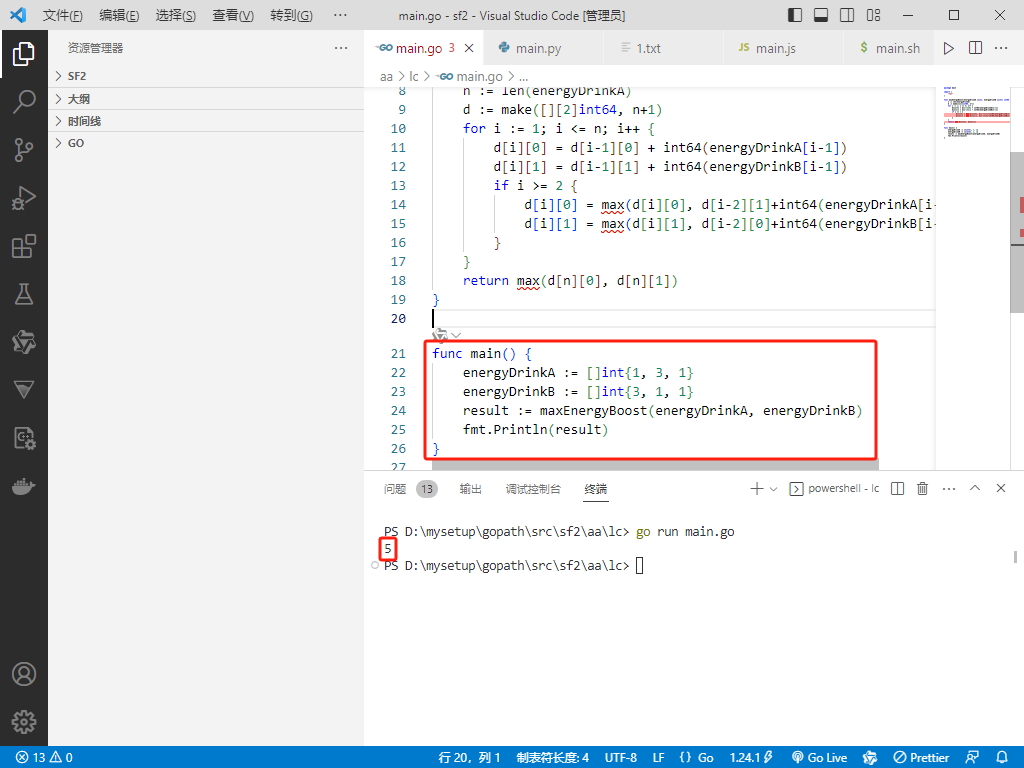The width and height of the screenshot is (1024, 768).
Task: Open the 编辑(E) menu
Action: (x=119, y=15)
